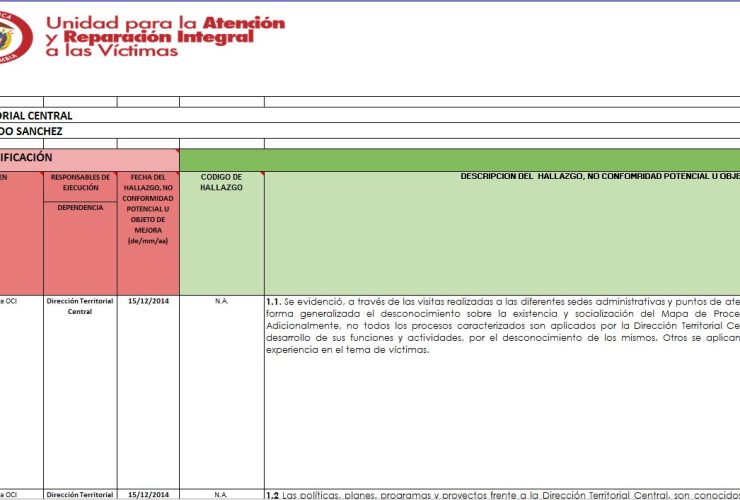Screen dimensions: 740x500
Task: Select the "DESCRIPCION DEL HALLAZGO" column header
Action: coord(502,233)
